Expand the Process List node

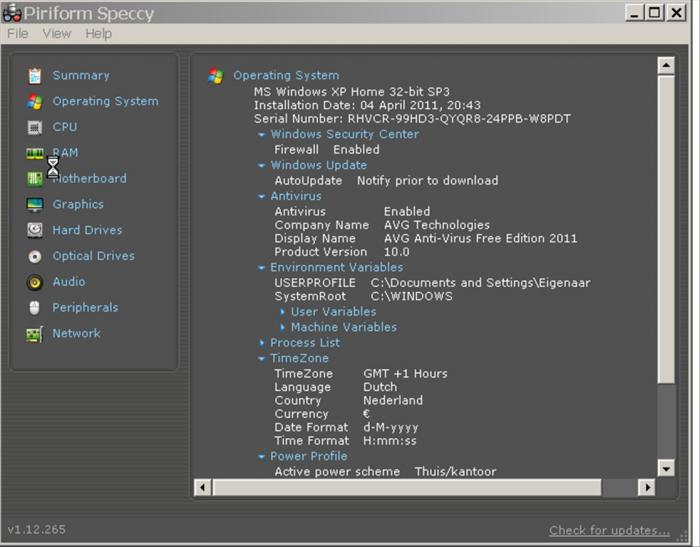point(262,343)
